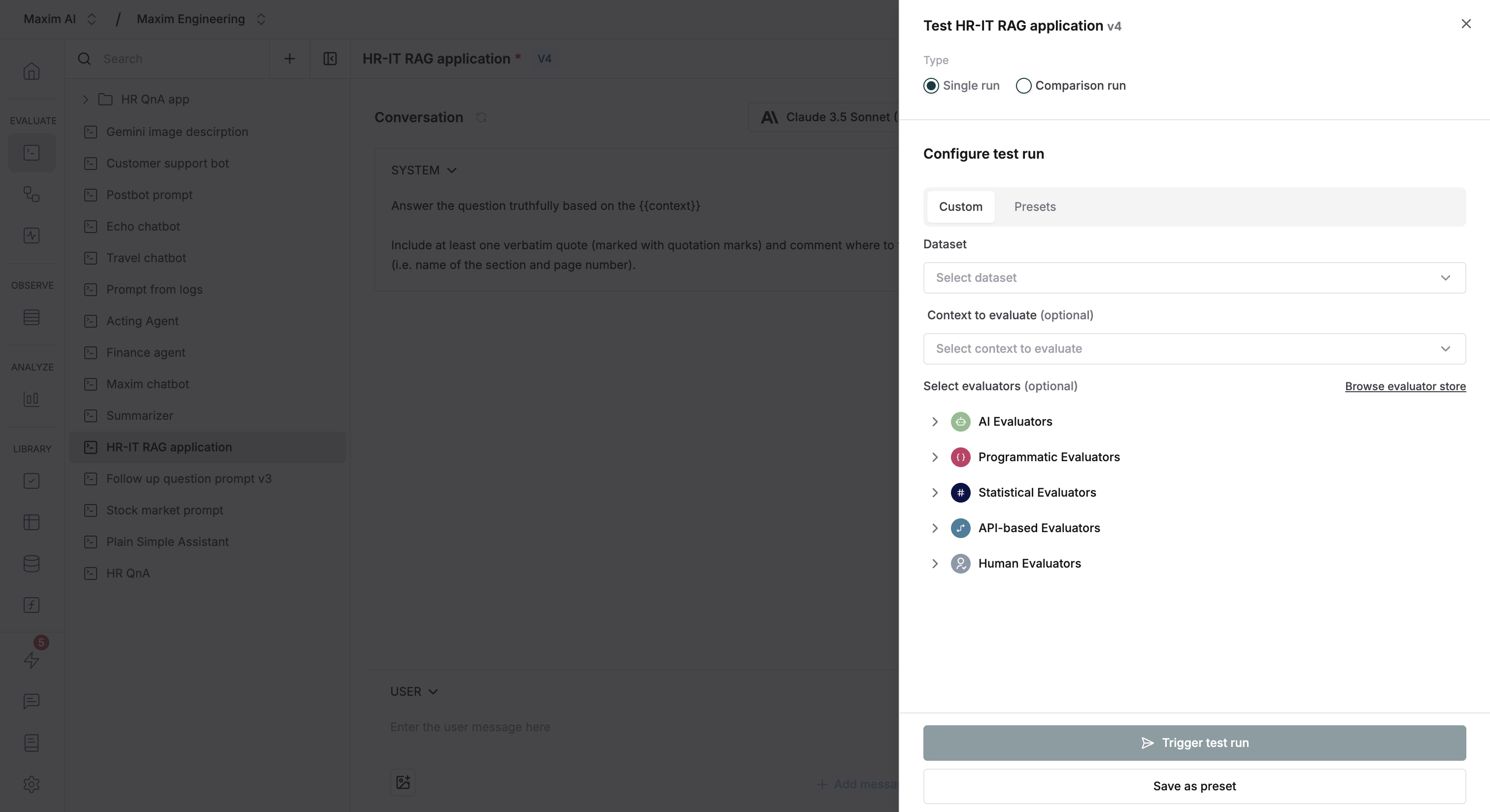The height and width of the screenshot is (812, 1490).
Task: Collapse the HR QnA app folder
Action: pos(85,99)
